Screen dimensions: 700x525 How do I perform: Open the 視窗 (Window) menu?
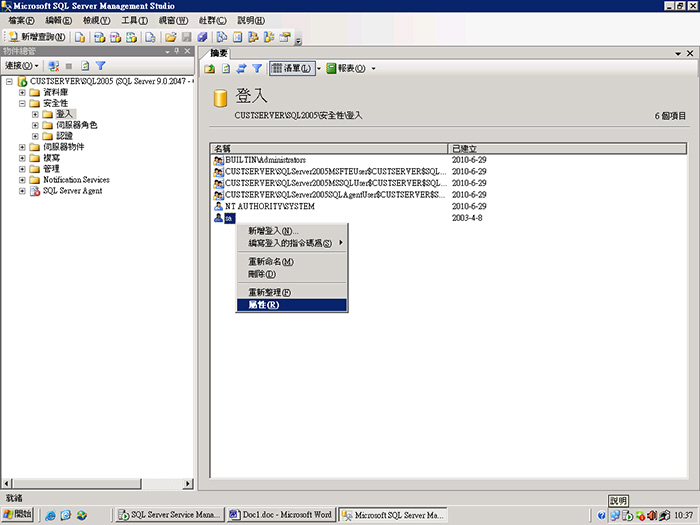click(x=173, y=21)
